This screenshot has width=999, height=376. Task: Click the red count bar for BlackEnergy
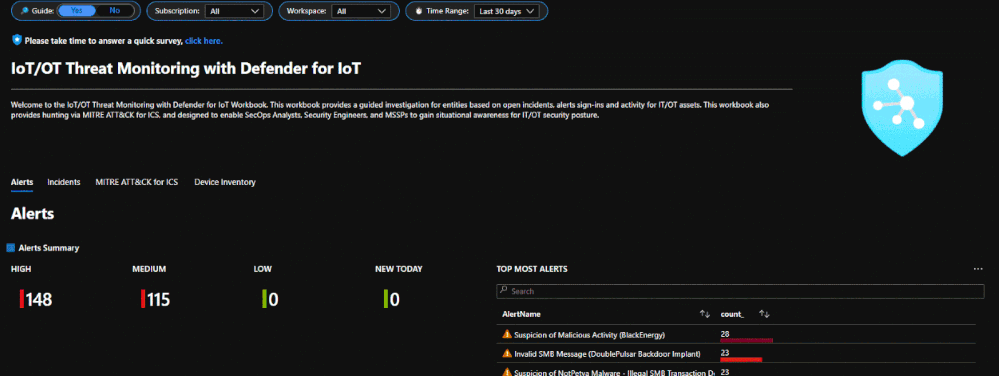(x=746, y=340)
